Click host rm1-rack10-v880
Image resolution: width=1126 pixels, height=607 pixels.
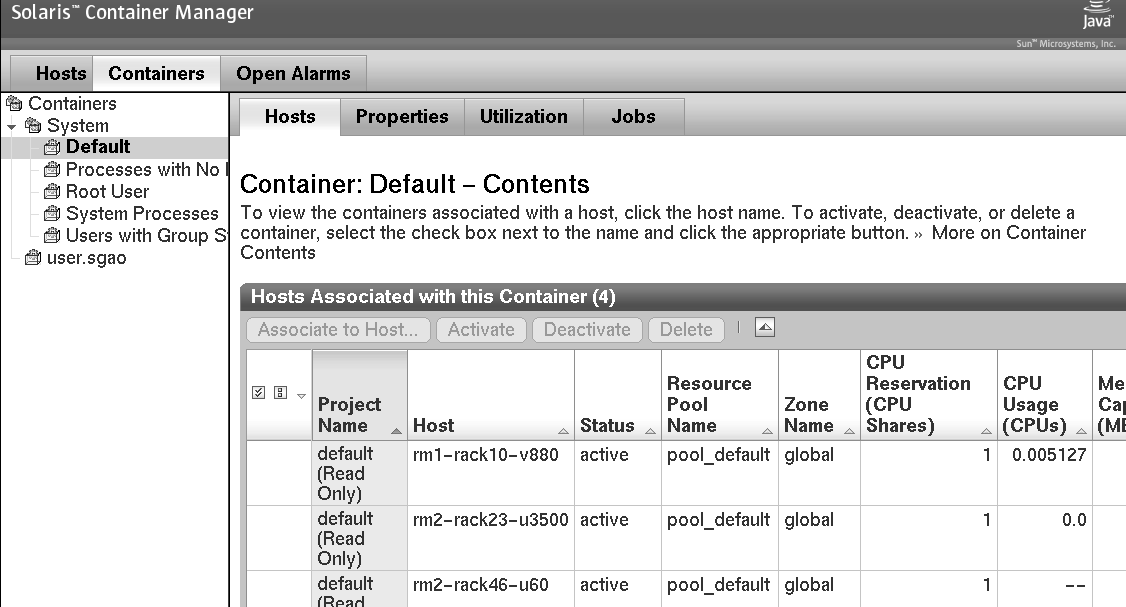point(485,455)
